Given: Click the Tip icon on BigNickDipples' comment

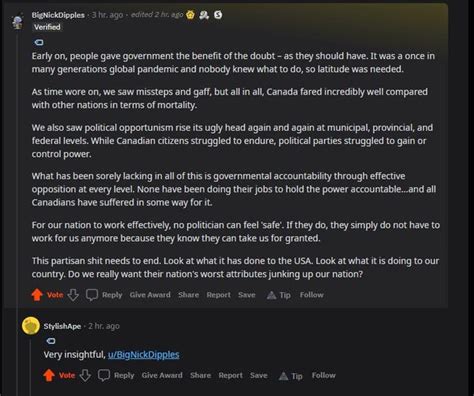Looking at the screenshot, I should tap(272, 295).
